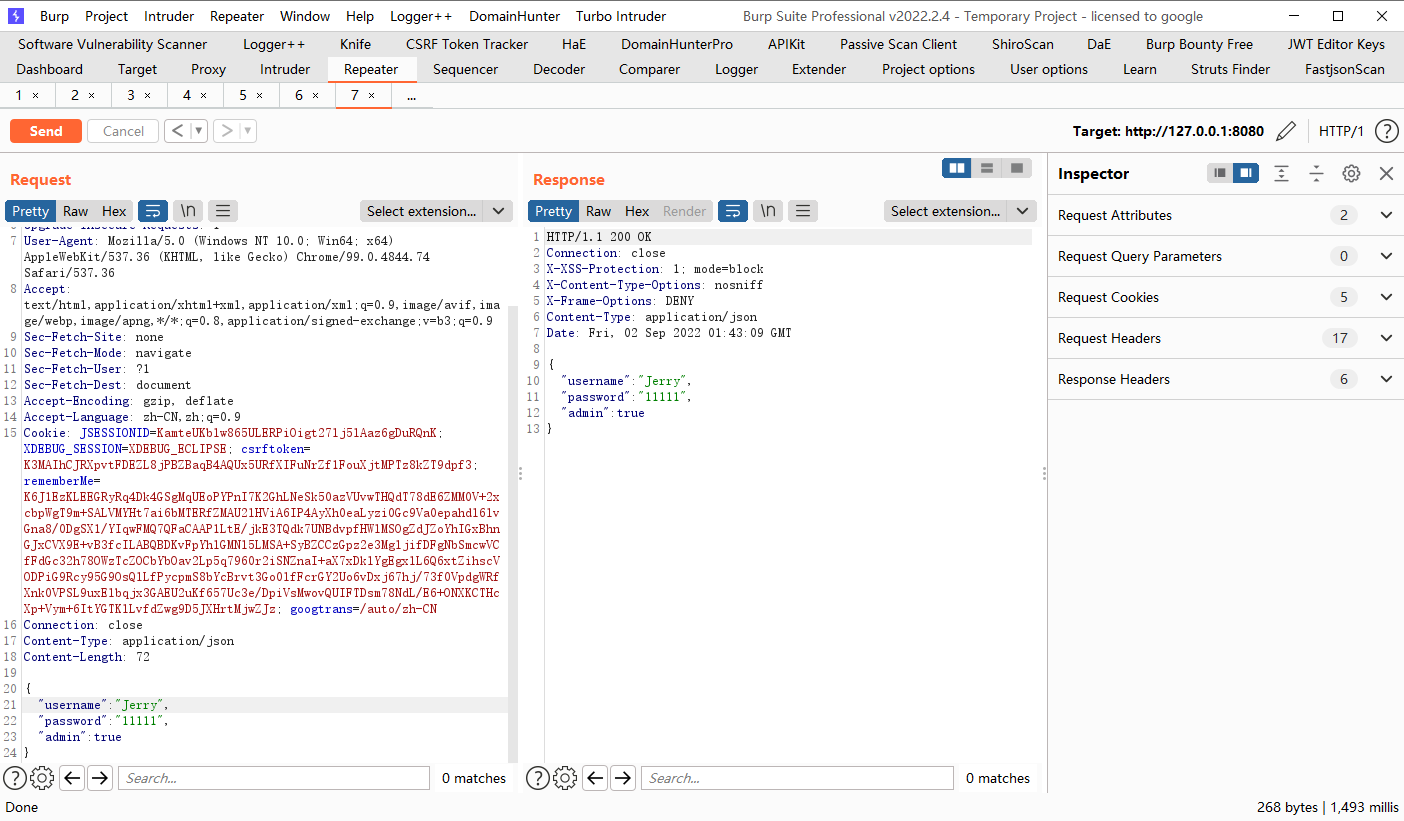1404x821 pixels.
Task: Edit target with the pencil icon
Action: [x=1287, y=131]
